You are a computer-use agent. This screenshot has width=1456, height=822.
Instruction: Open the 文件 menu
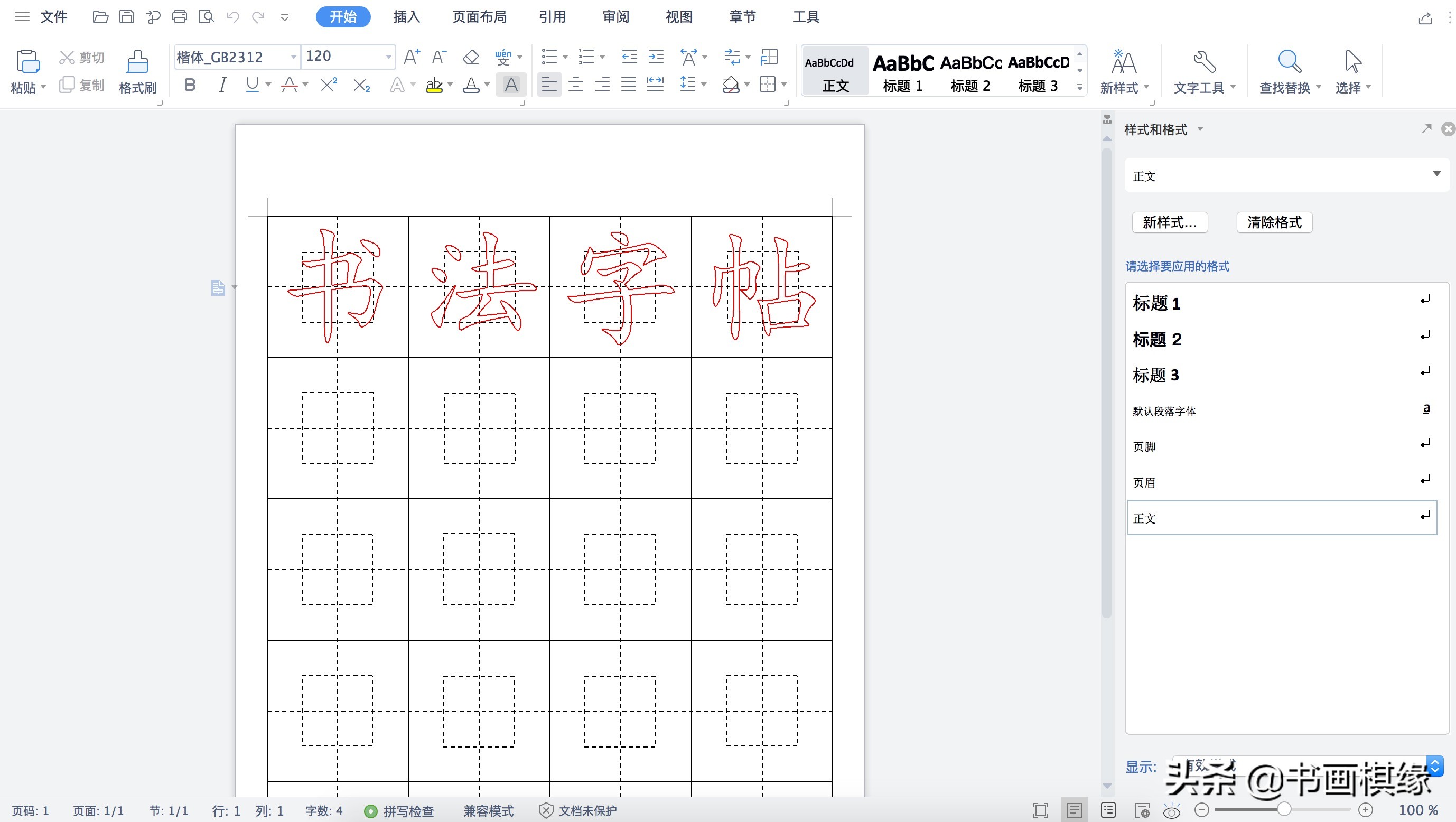[x=54, y=17]
